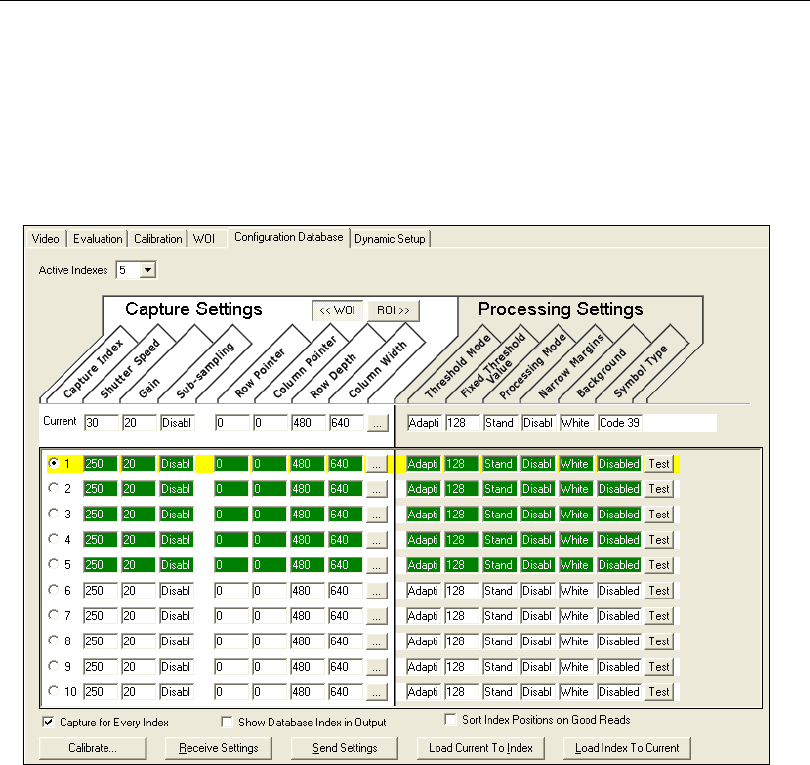The width and height of the screenshot is (810, 765).
Task: Toggle Capture for Every Index checkbox
Action: coord(49,722)
